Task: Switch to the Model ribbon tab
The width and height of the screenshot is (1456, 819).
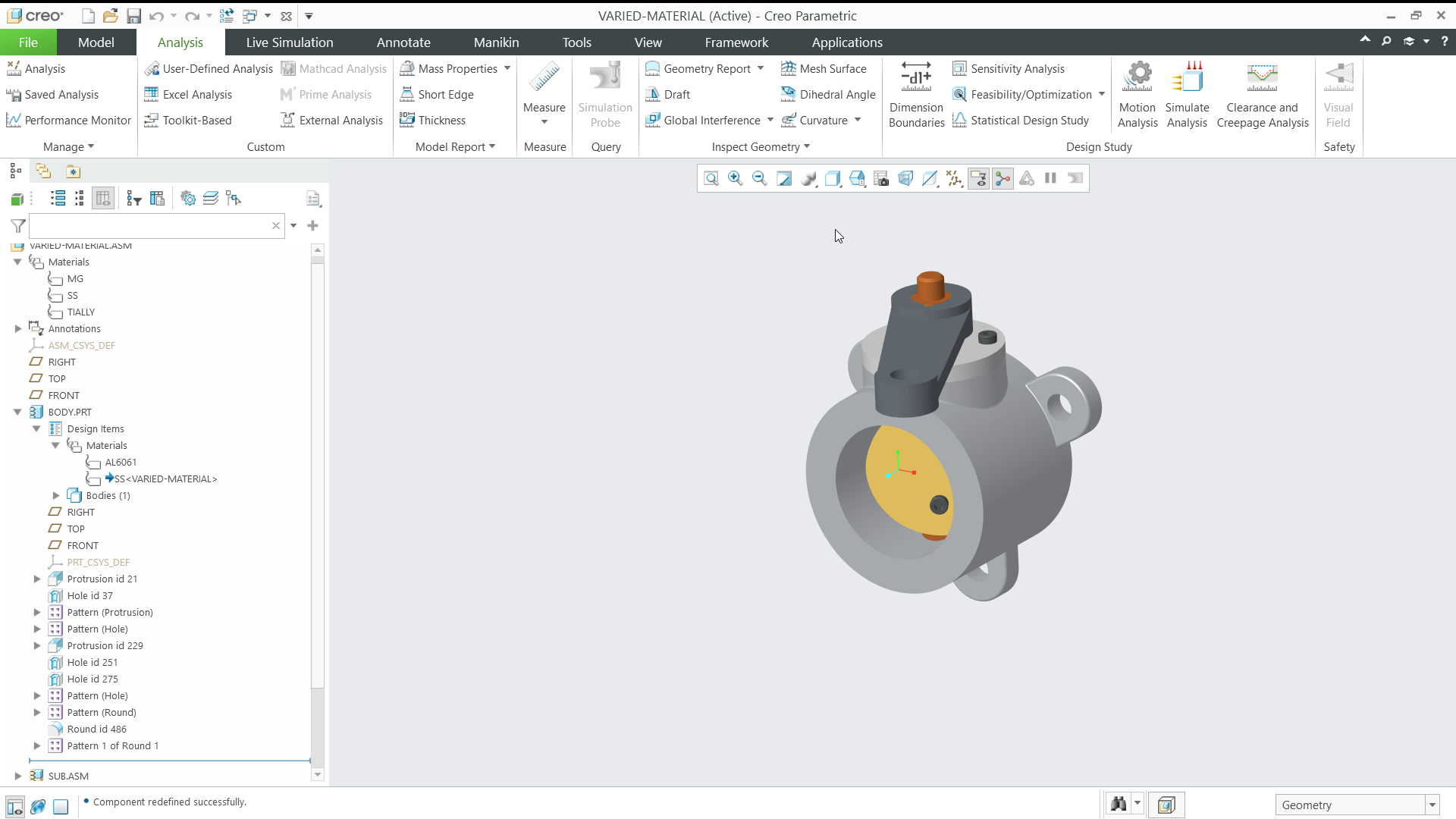Action: (x=96, y=42)
